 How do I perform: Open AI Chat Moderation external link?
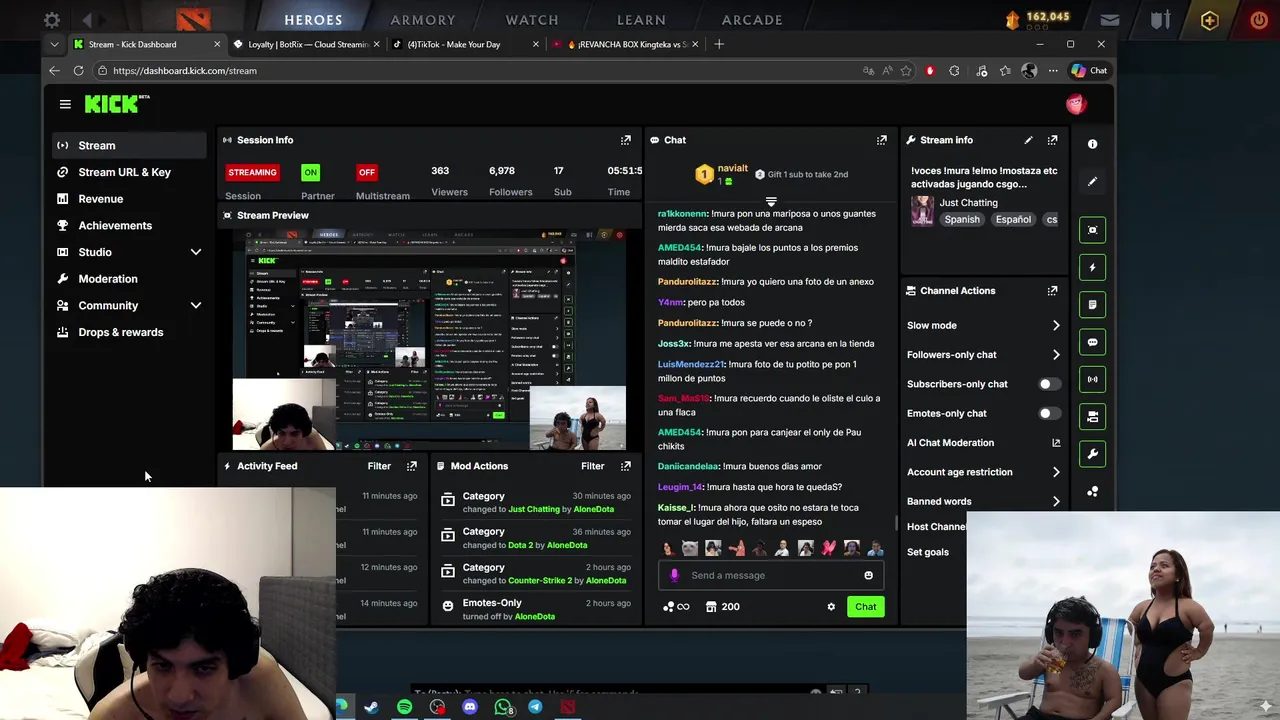coord(1056,443)
